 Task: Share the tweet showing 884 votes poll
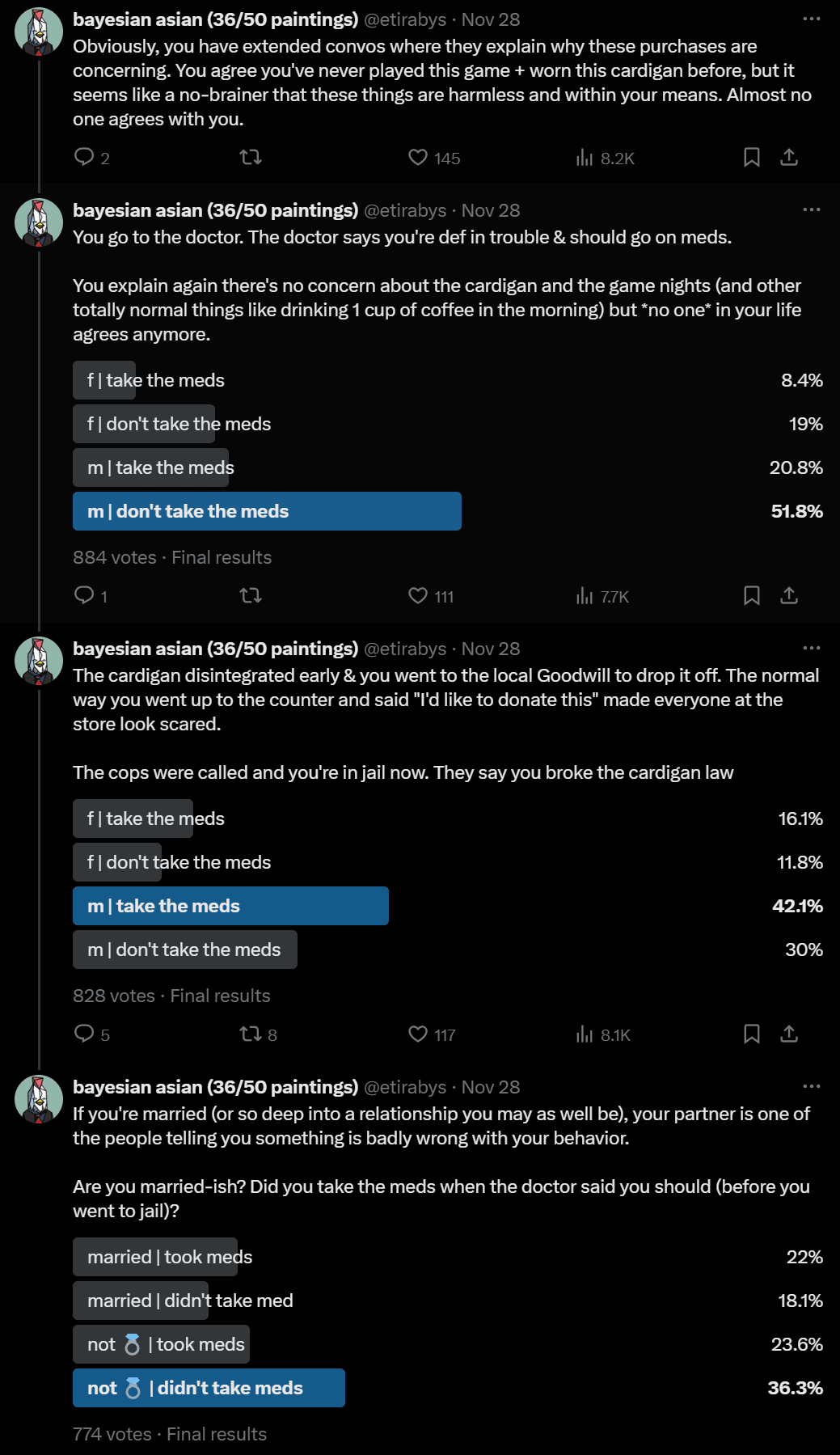789,596
